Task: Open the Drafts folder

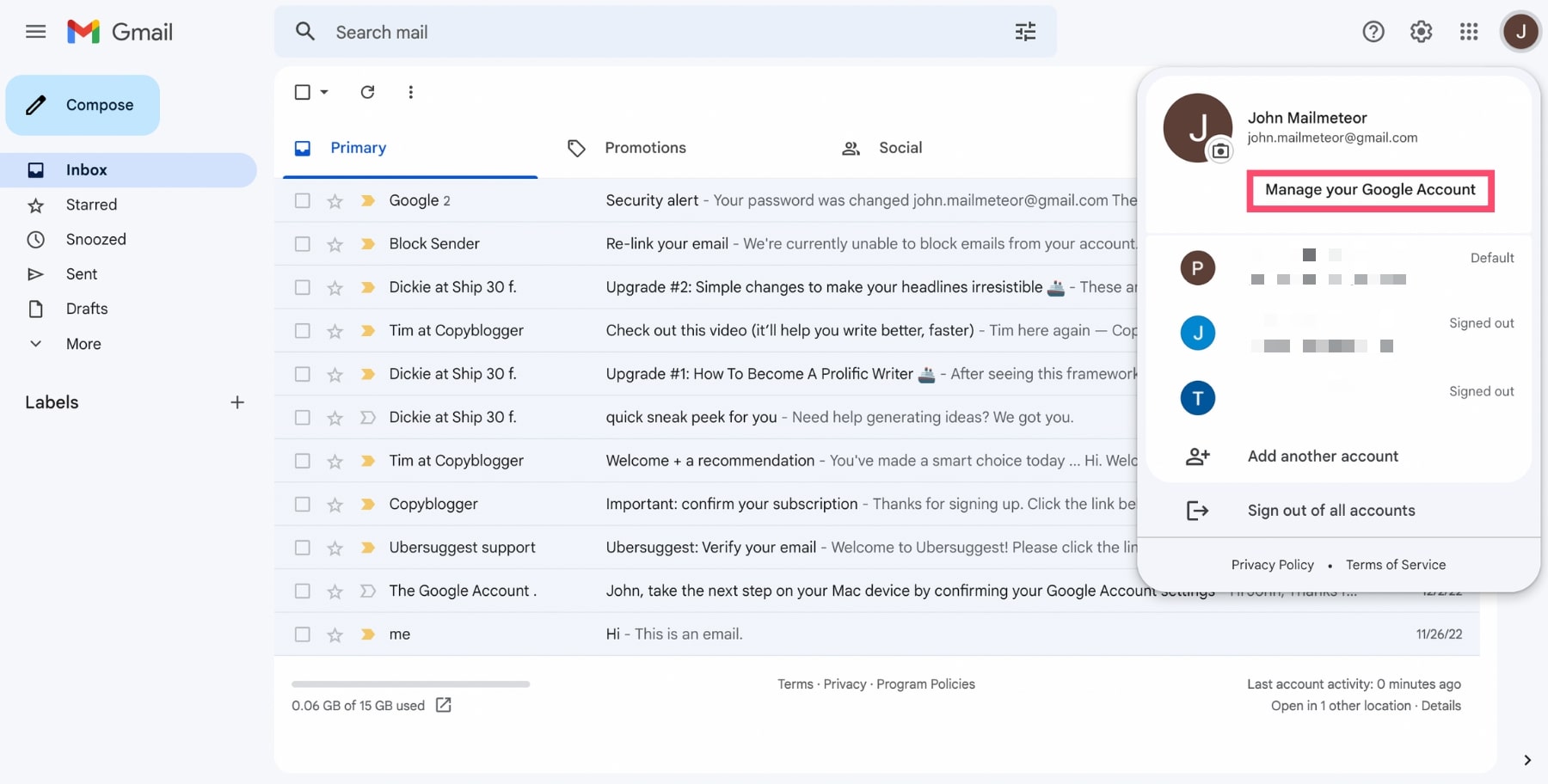Action: 128,309
